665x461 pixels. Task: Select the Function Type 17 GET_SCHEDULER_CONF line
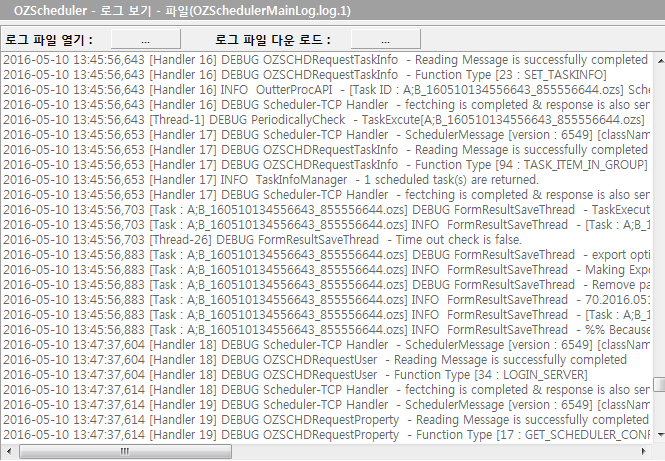327,435
